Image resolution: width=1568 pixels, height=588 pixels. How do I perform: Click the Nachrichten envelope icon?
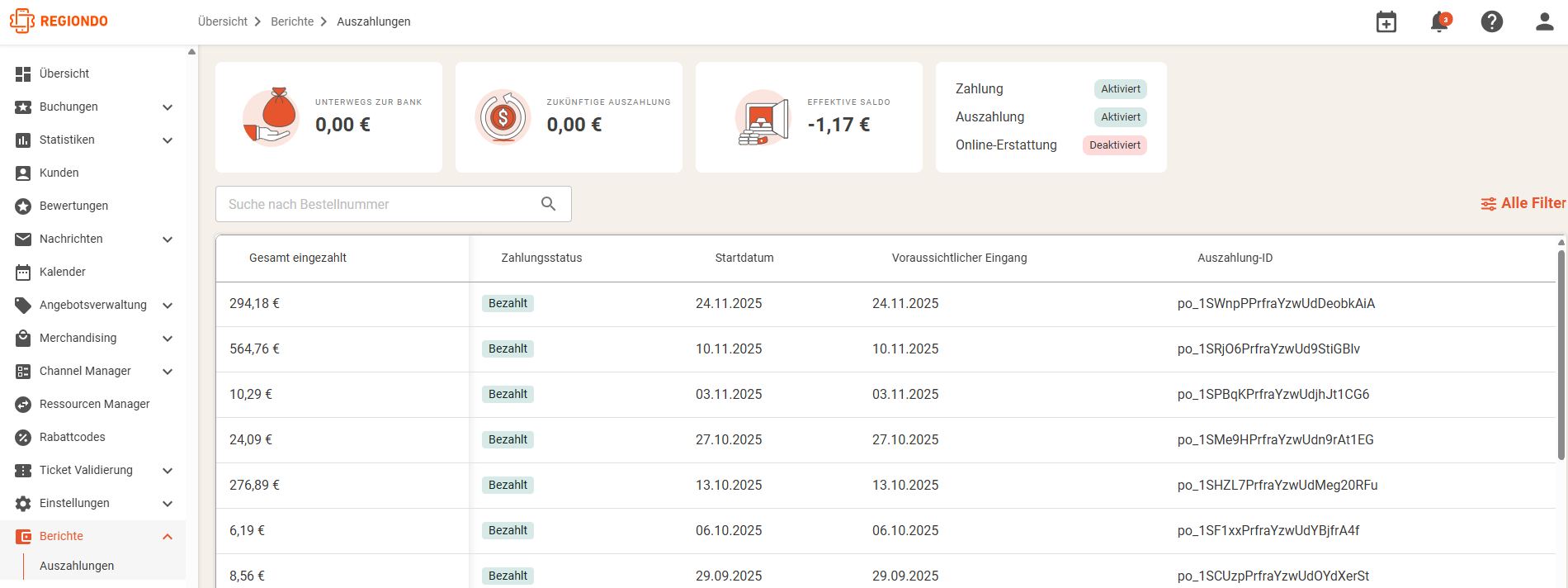tap(23, 239)
